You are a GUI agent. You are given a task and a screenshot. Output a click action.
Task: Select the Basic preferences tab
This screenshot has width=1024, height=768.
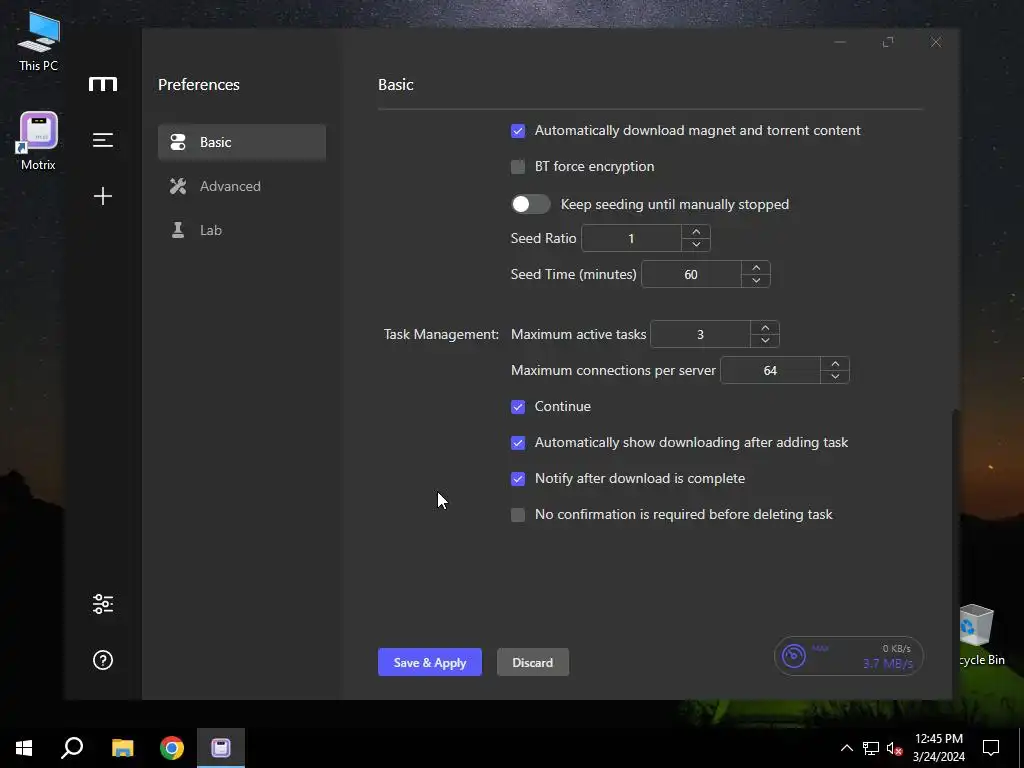pos(242,142)
